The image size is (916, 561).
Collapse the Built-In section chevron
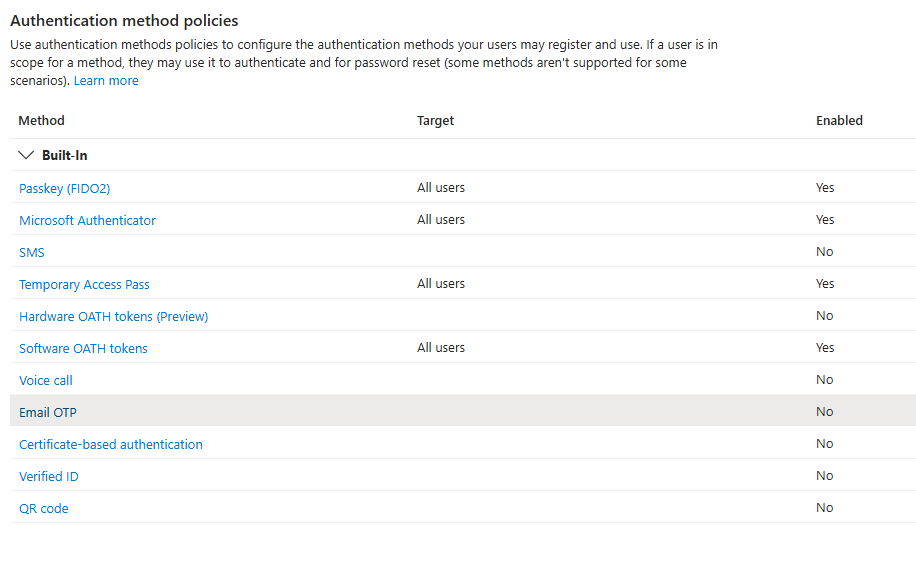click(26, 155)
